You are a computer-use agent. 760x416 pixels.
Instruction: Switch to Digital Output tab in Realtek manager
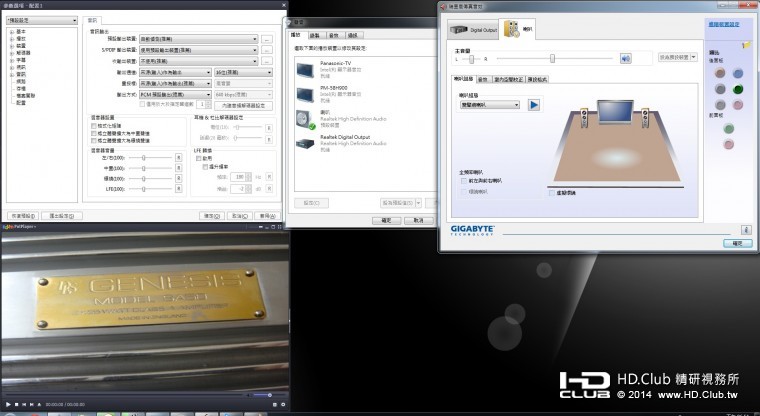point(473,30)
